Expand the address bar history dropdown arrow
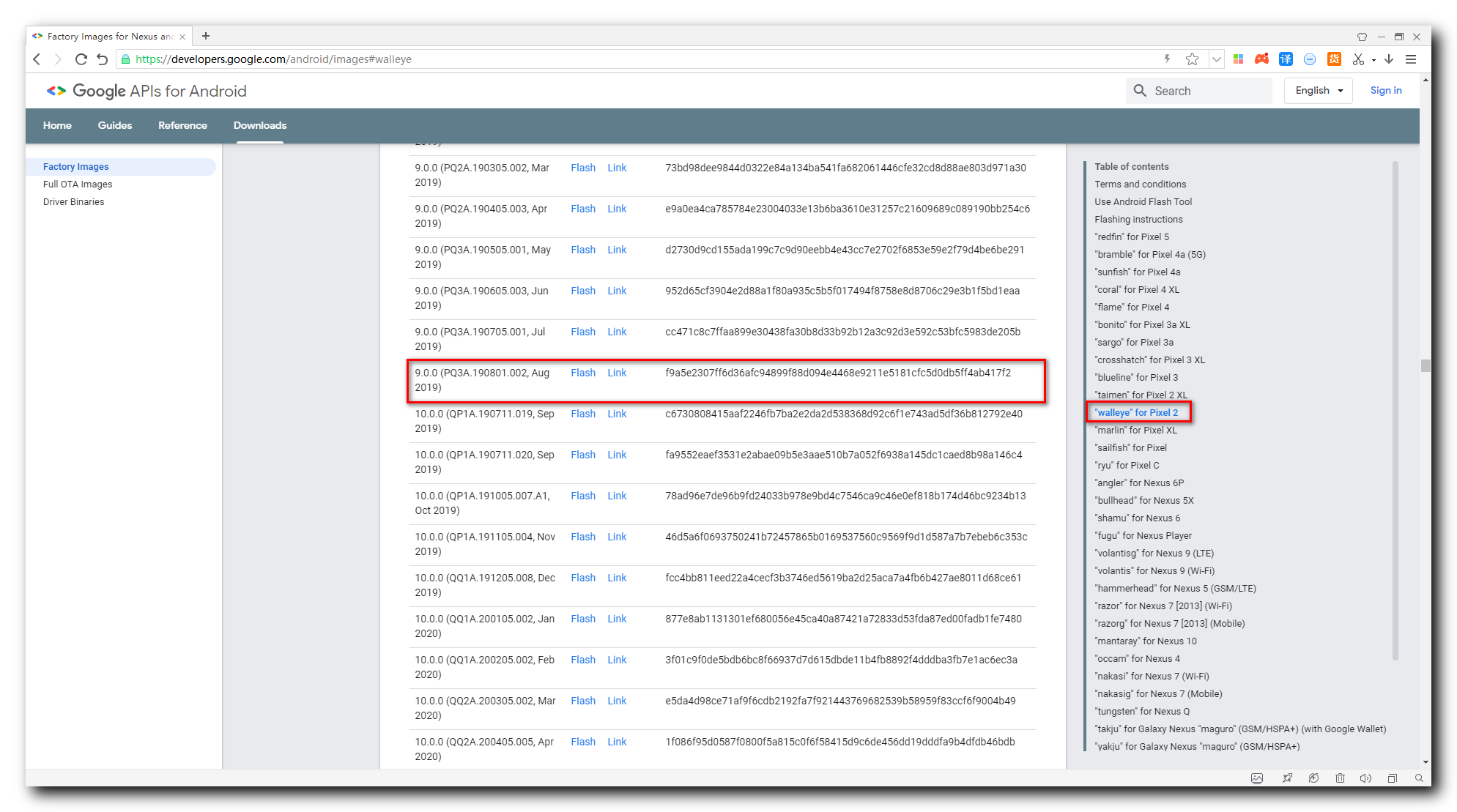Image resolution: width=1457 pixels, height=812 pixels. [x=1216, y=59]
